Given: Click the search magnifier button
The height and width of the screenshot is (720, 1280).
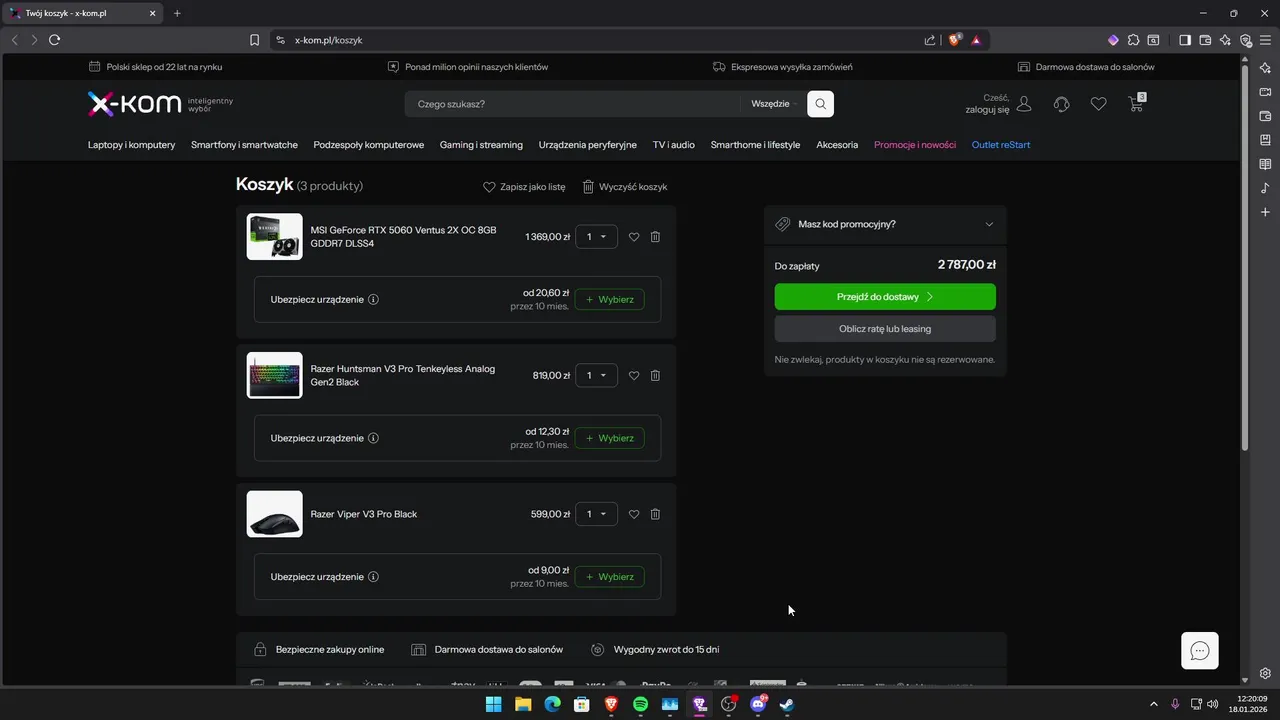Looking at the screenshot, I should [x=820, y=104].
